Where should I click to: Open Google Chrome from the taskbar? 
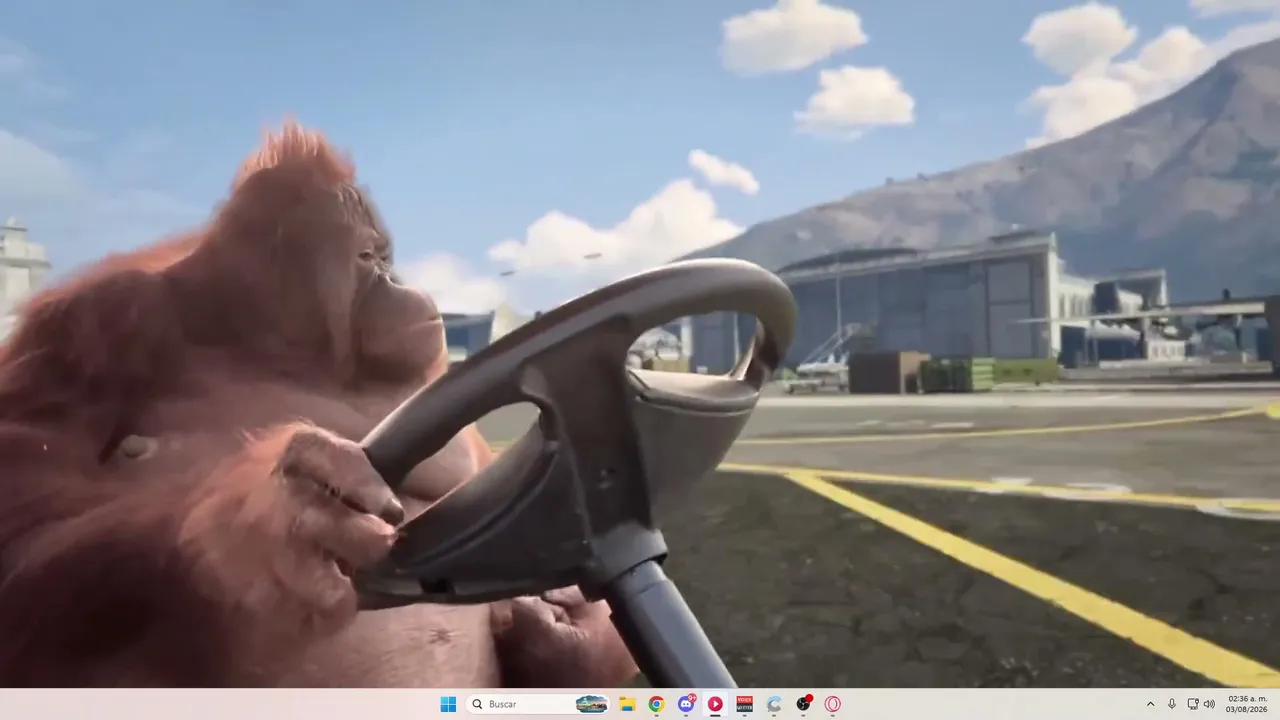coord(656,704)
